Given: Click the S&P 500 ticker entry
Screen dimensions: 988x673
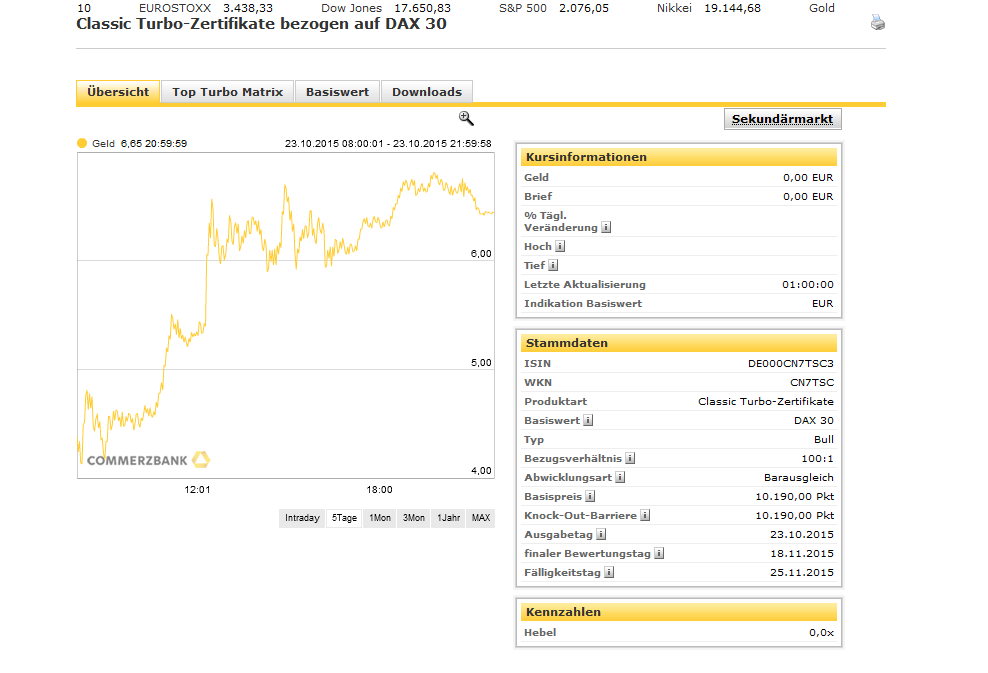Looking at the screenshot, I should (x=554, y=8).
